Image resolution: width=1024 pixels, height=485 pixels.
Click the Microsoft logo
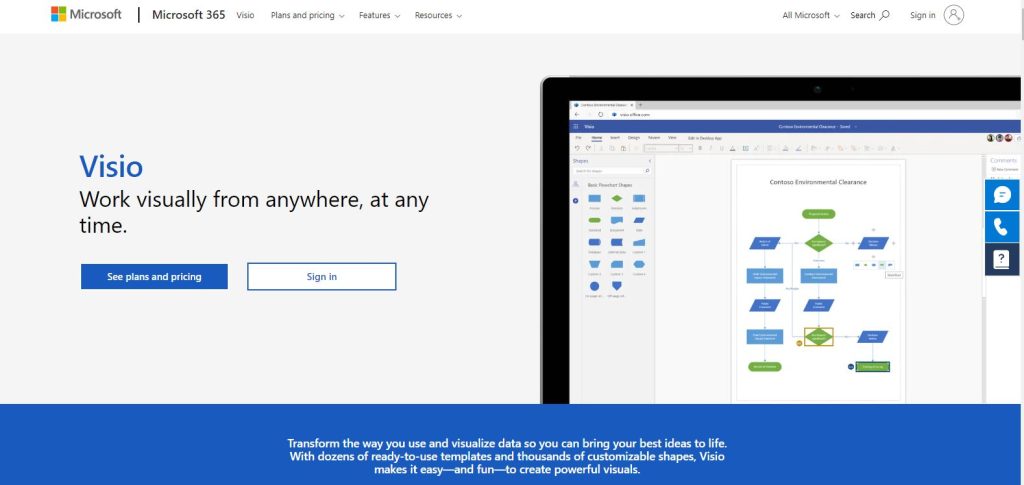point(86,15)
